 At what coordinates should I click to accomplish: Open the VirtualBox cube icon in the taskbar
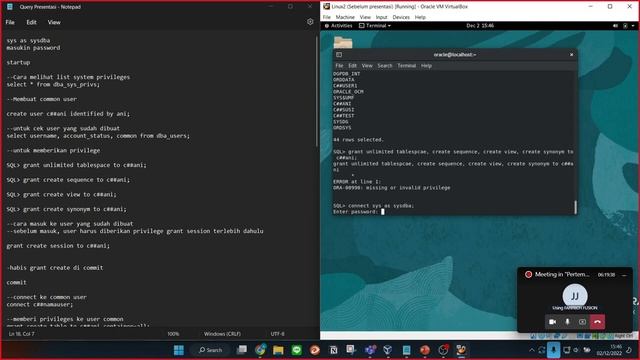point(388,350)
